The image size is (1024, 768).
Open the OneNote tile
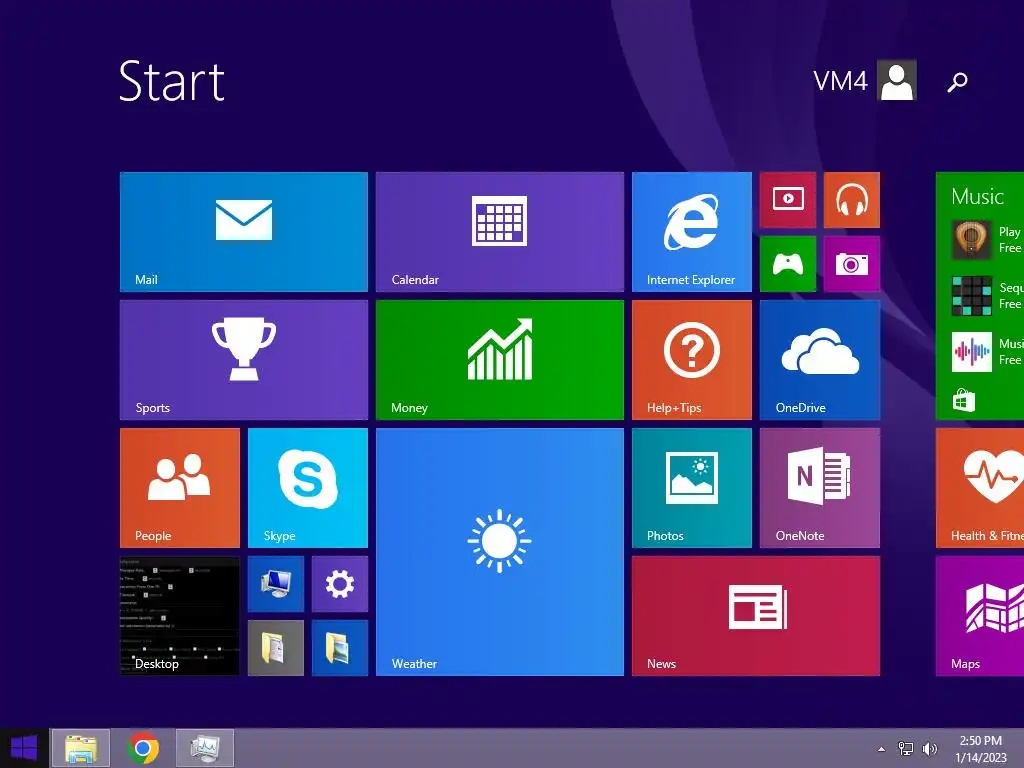[x=820, y=488]
